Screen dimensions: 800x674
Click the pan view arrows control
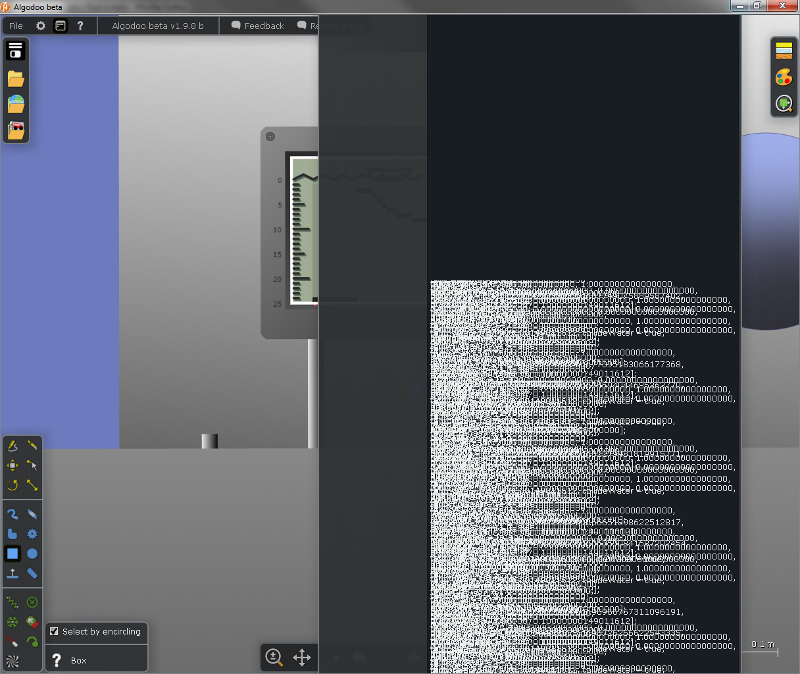pyautogui.click(x=302, y=657)
